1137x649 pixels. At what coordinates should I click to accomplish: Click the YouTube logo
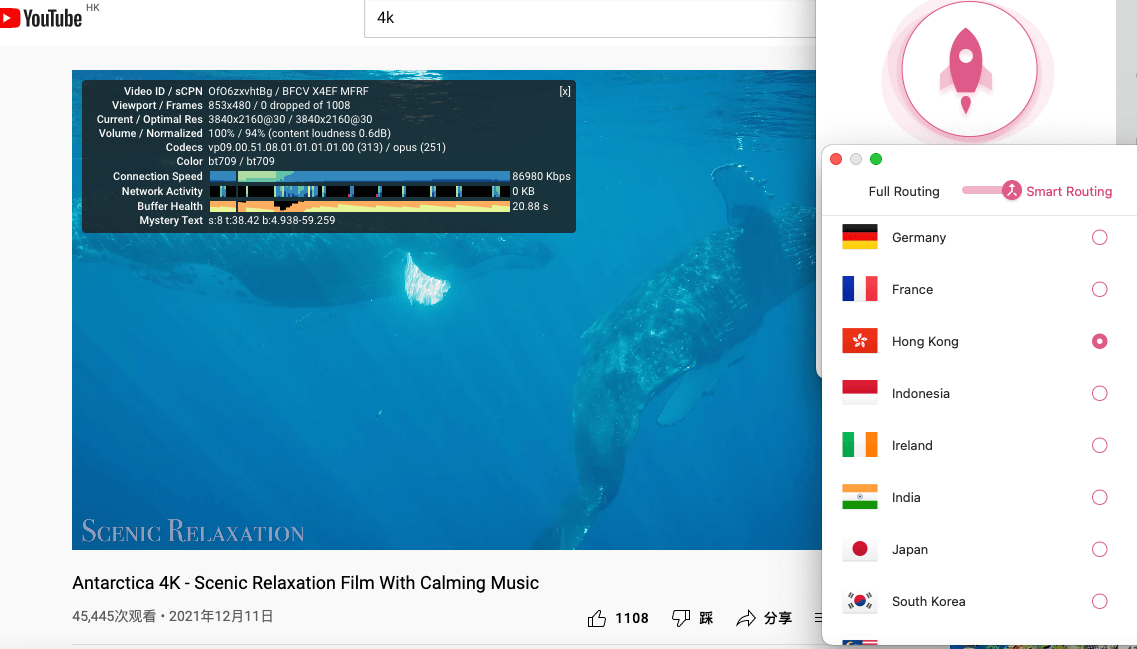pos(42,18)
